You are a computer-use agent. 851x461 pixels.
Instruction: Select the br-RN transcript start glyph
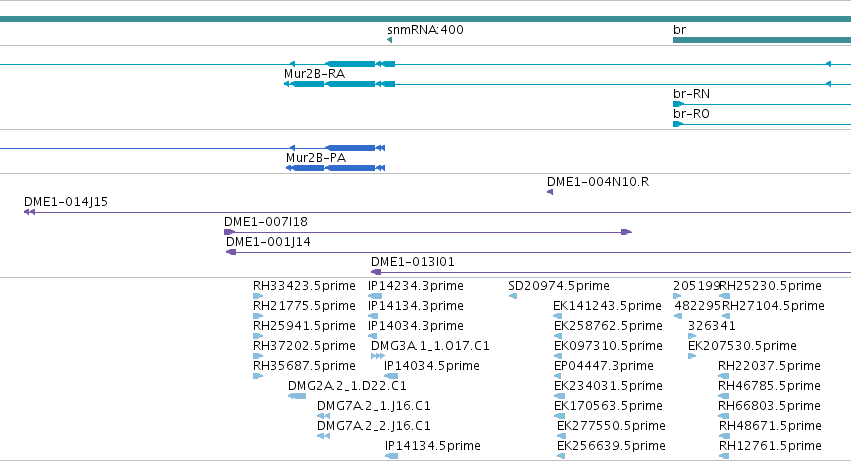click(x=678, y=104)
